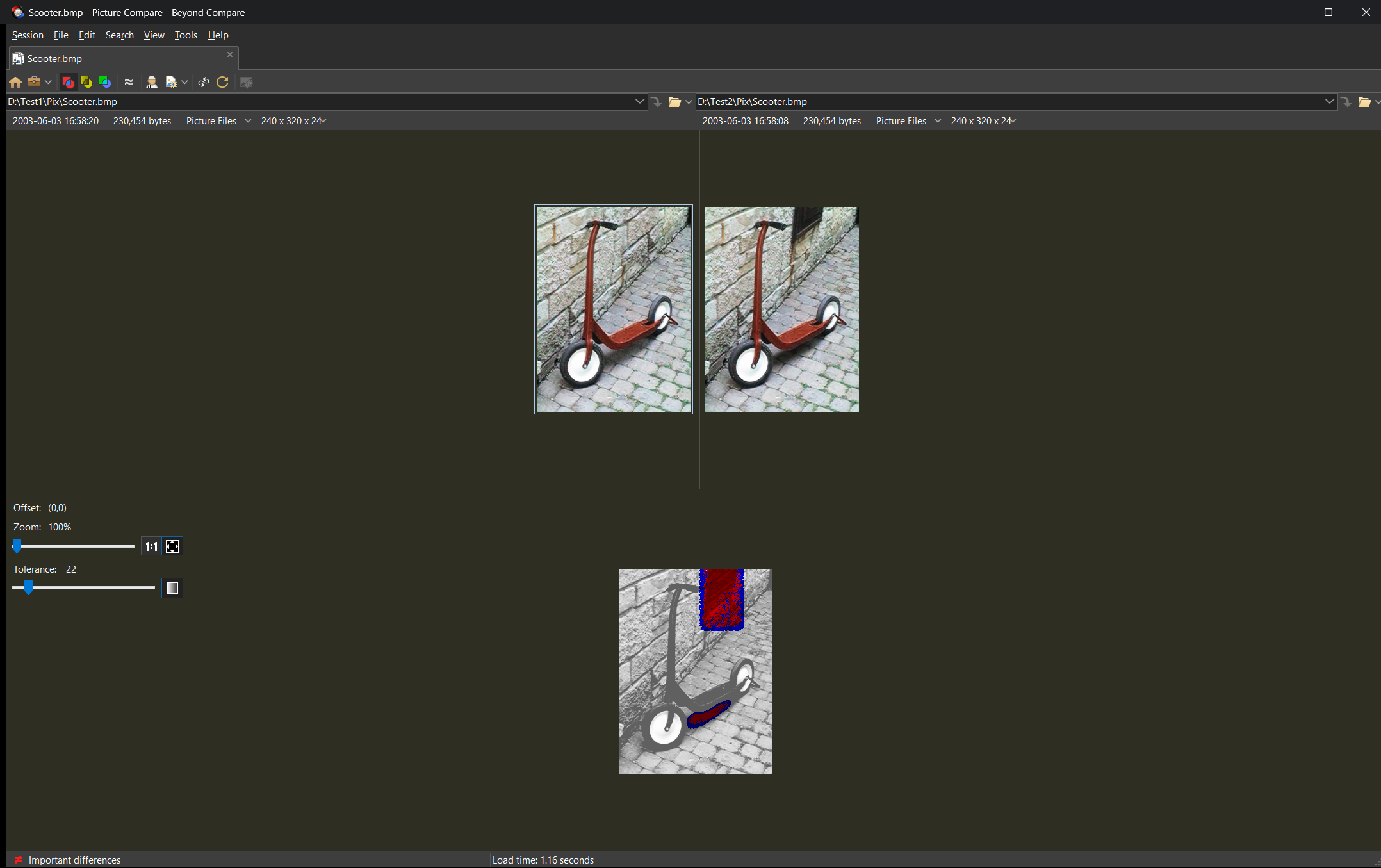Open the Rules referee icon
1381x868 pixels.
click(x=152, y=82)
